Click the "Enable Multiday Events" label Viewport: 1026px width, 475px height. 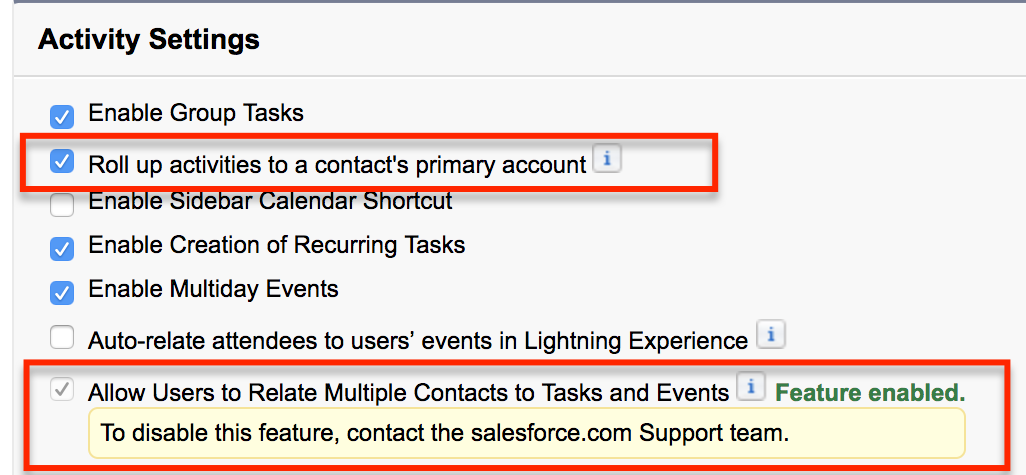pyautogui.click(x=213, y=290)
